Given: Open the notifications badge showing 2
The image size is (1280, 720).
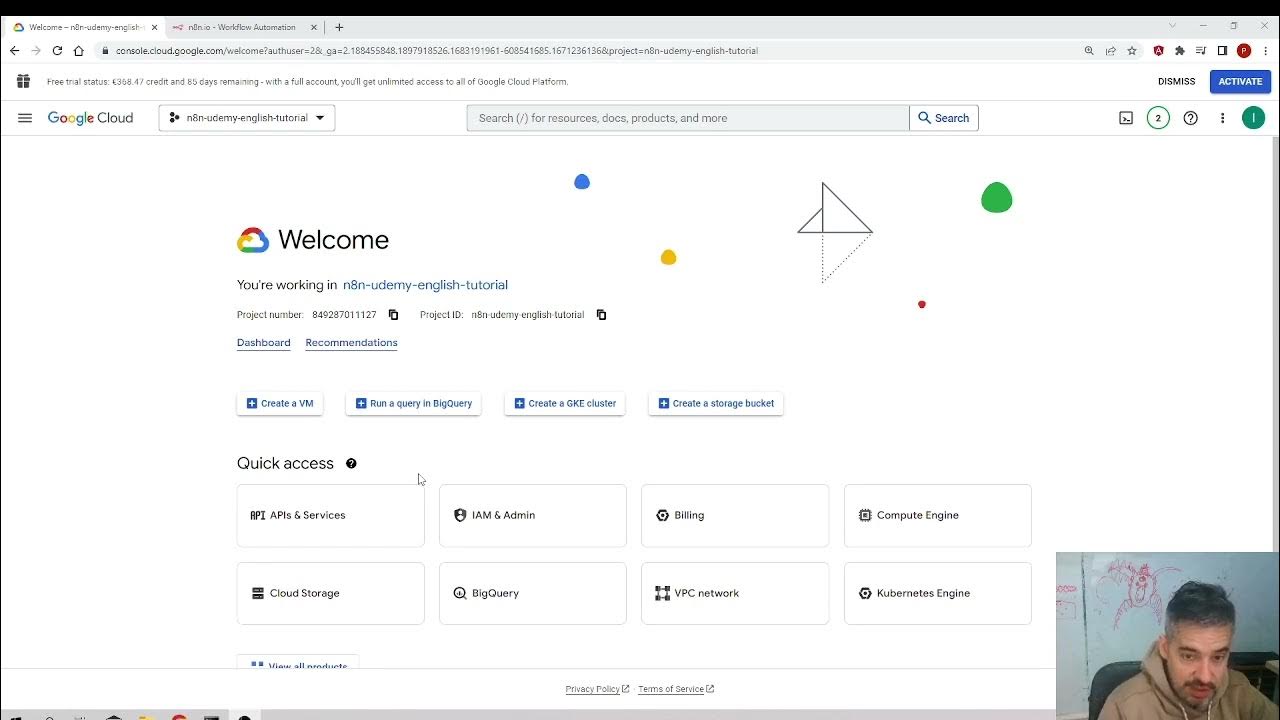Looking at the screenshot, I should (x=1158, y=118).
